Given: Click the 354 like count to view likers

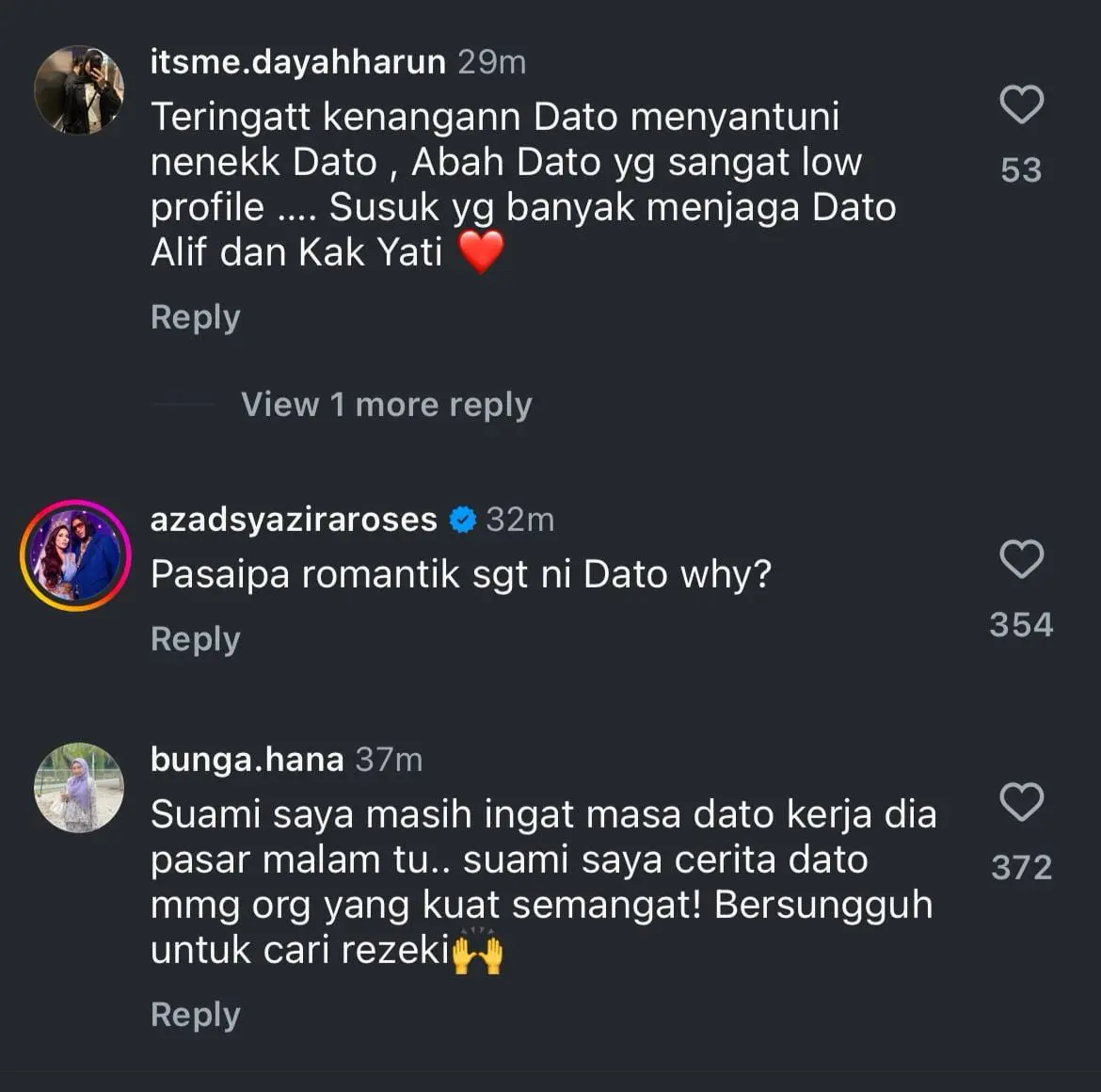Looking at the screenshot, I should pos(1022,623).
